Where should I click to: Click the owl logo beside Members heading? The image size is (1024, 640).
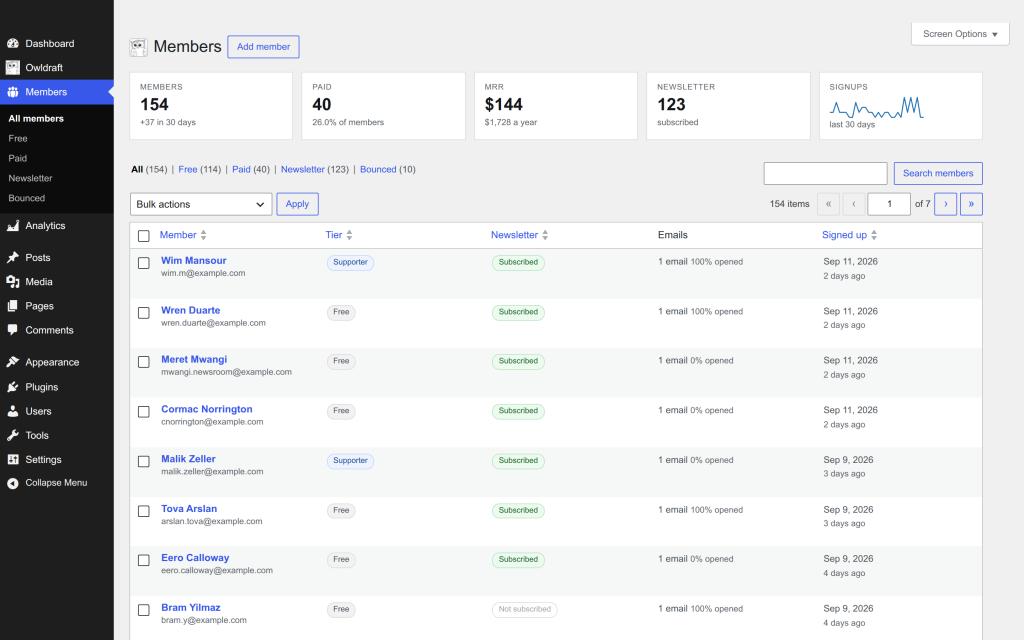click(138, 47)
